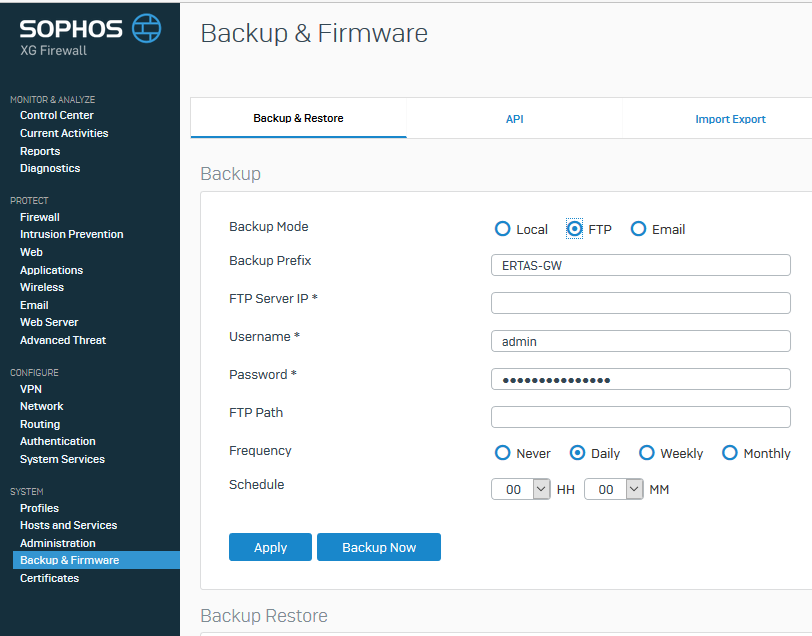This screenshot has height=636, width=812.
Task: Go to Intrusion Prevention in the sidebar
Action: [71, 234]
